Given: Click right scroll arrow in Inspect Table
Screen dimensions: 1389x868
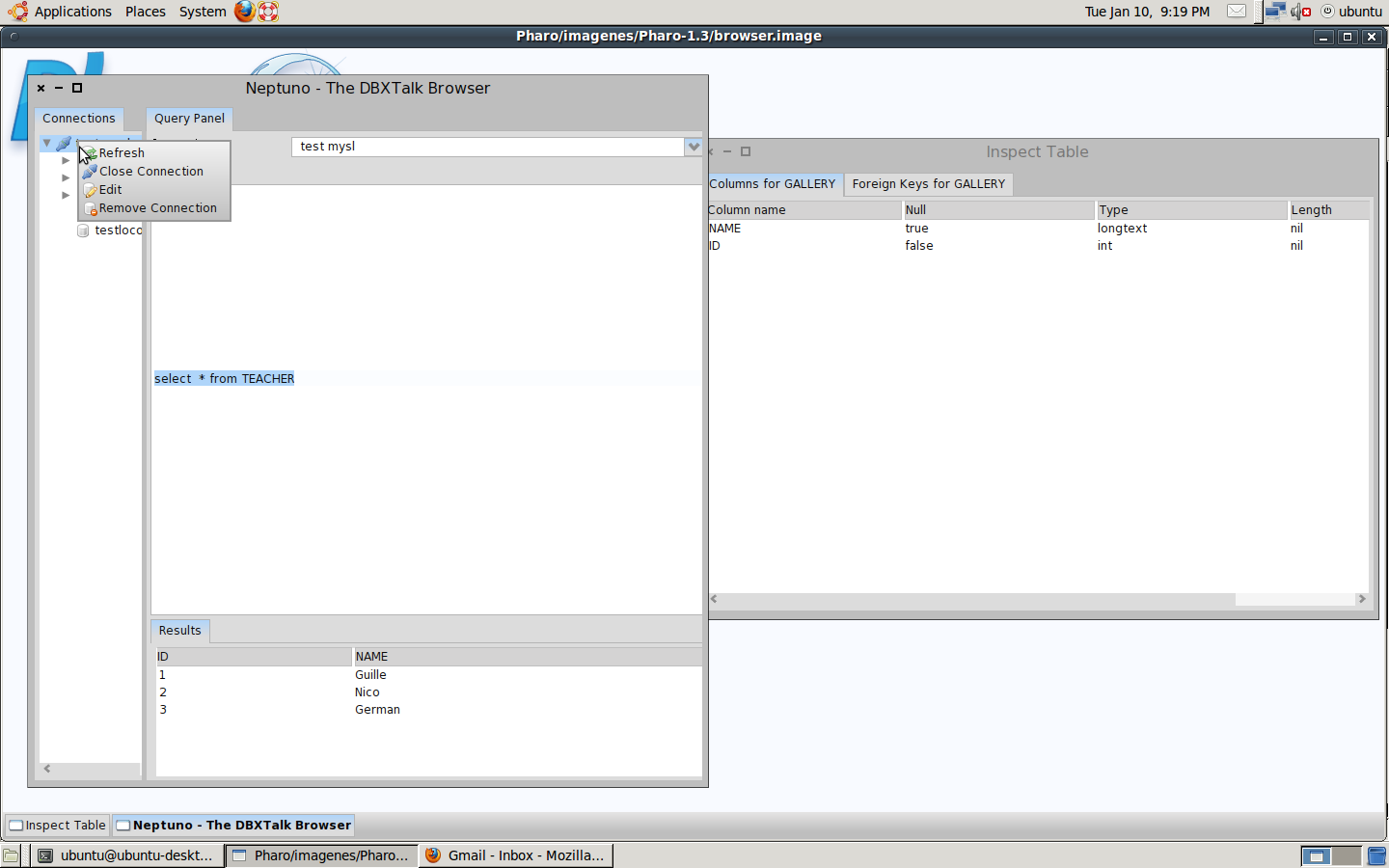Looking at the screenshot, I should [1362, 599].
